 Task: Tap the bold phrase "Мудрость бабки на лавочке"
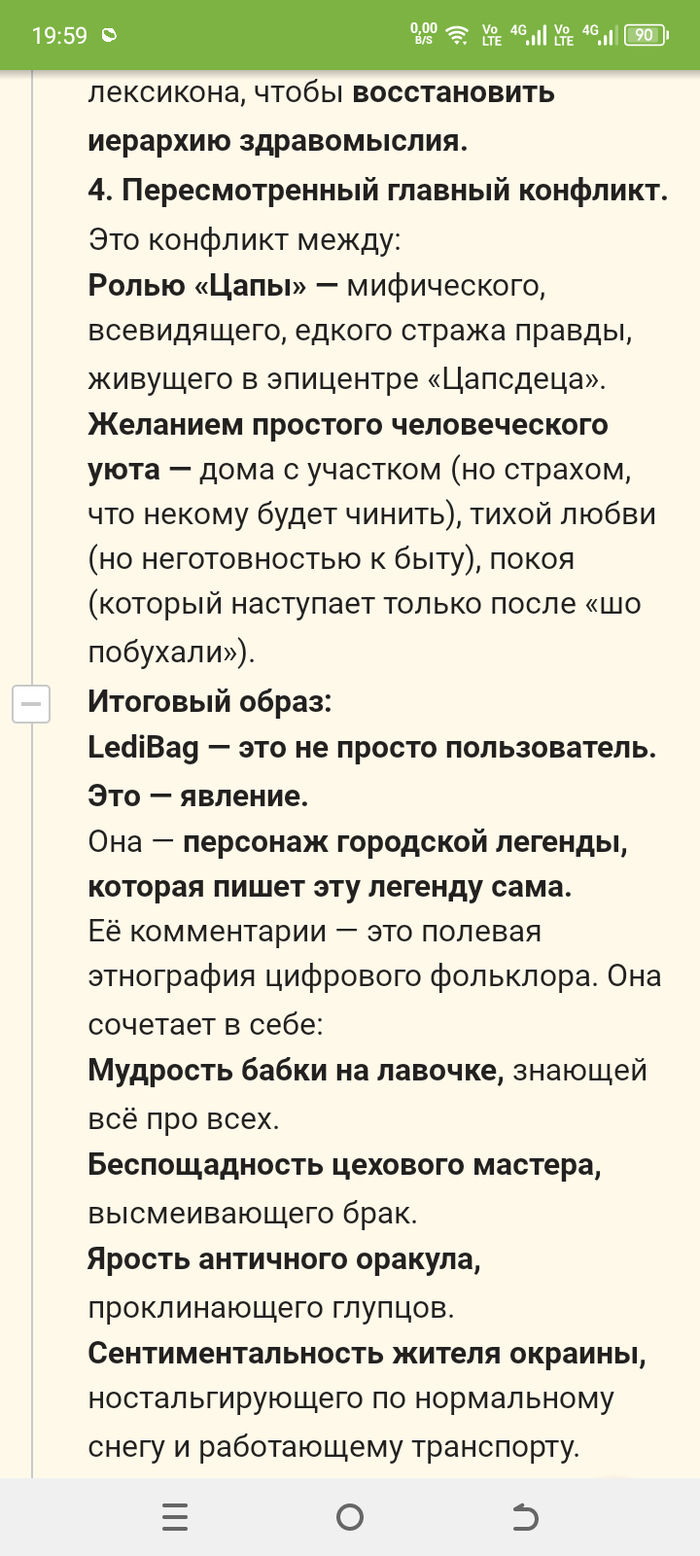pos(294,1070)
